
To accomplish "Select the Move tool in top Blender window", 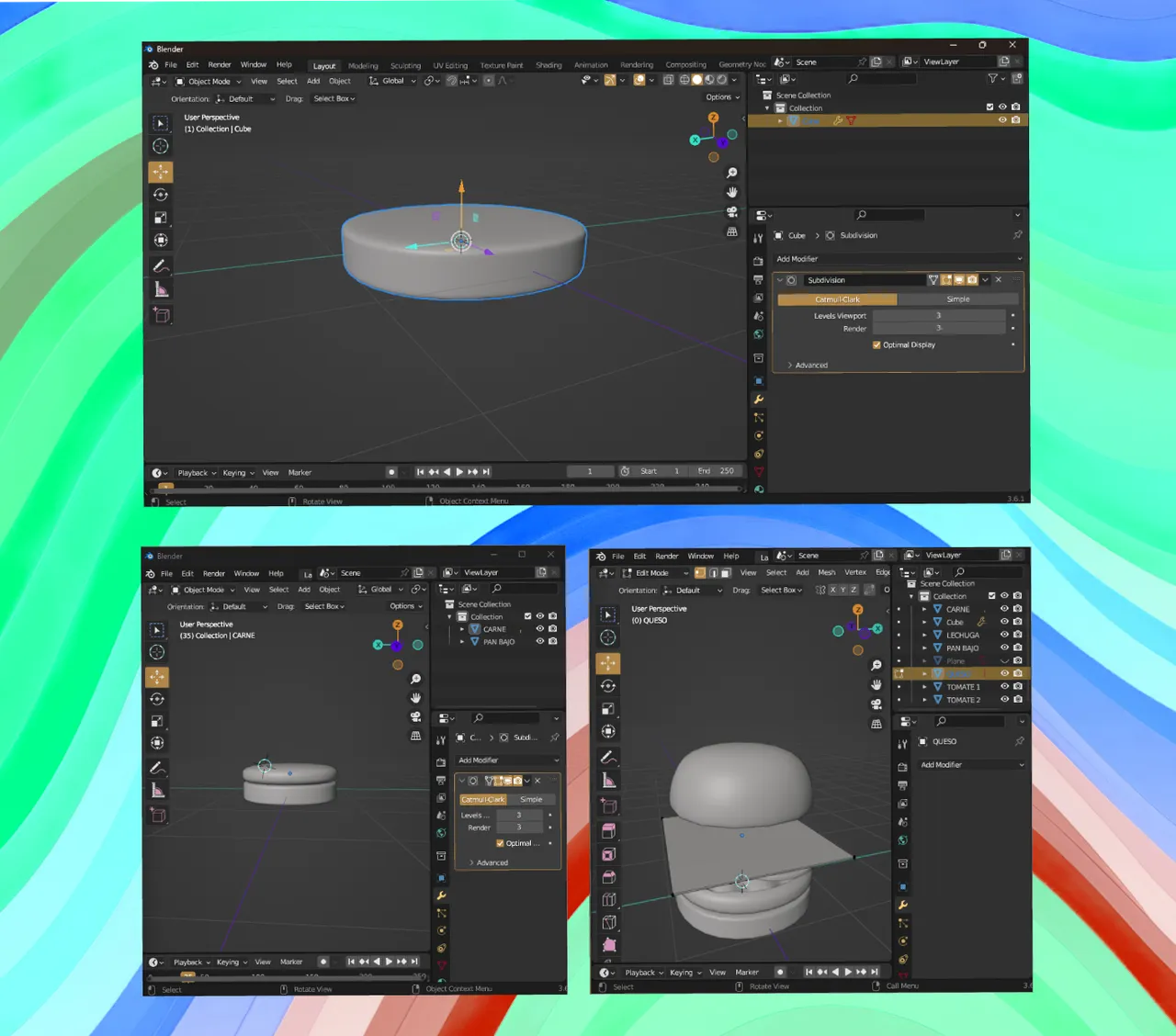I will (x=161, y=172).
